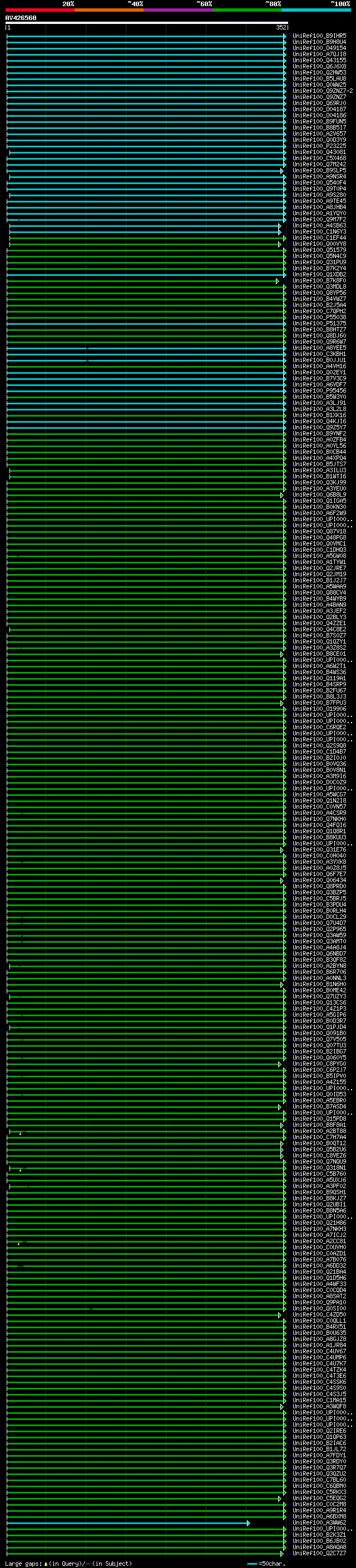Open hit UniRef100_Q9ZNZ7-2
This screenshot has width=356, height=1568.
pos(323,91)
